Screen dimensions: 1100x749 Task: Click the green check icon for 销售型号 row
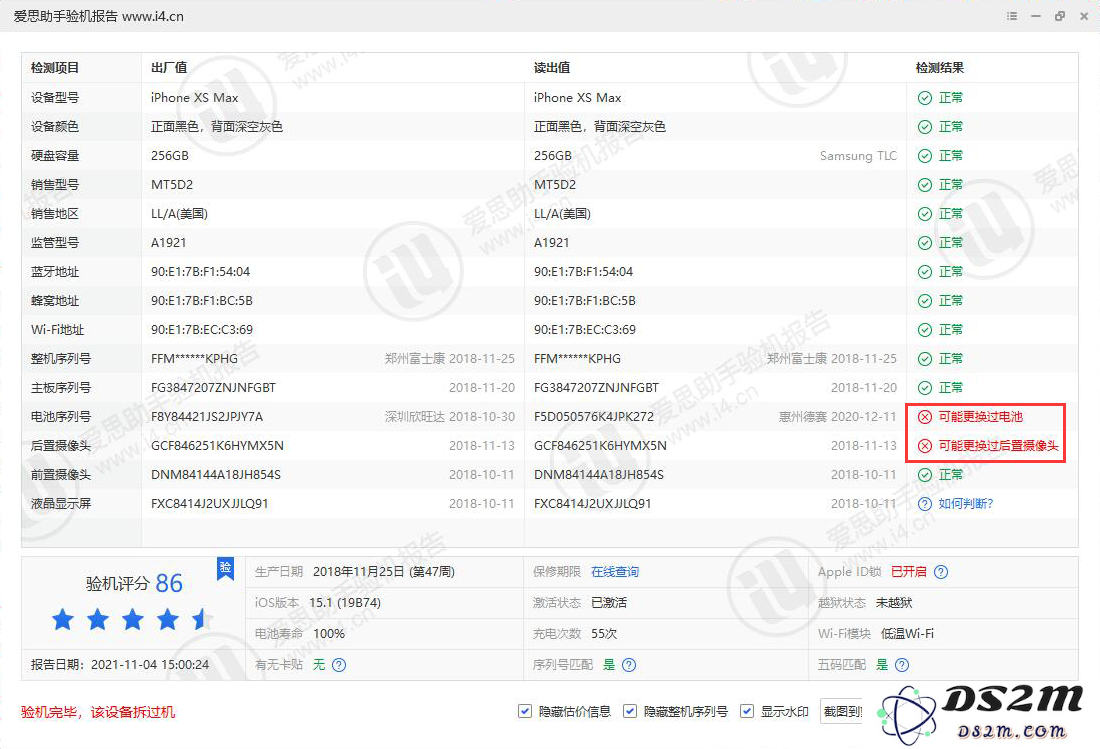925,185
